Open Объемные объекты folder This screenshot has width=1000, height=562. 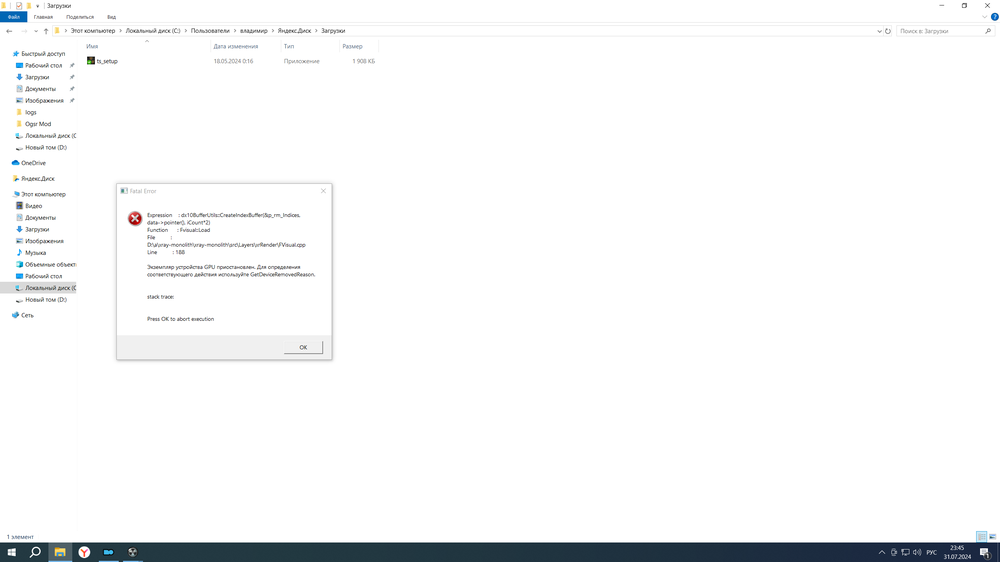point(50,264)
